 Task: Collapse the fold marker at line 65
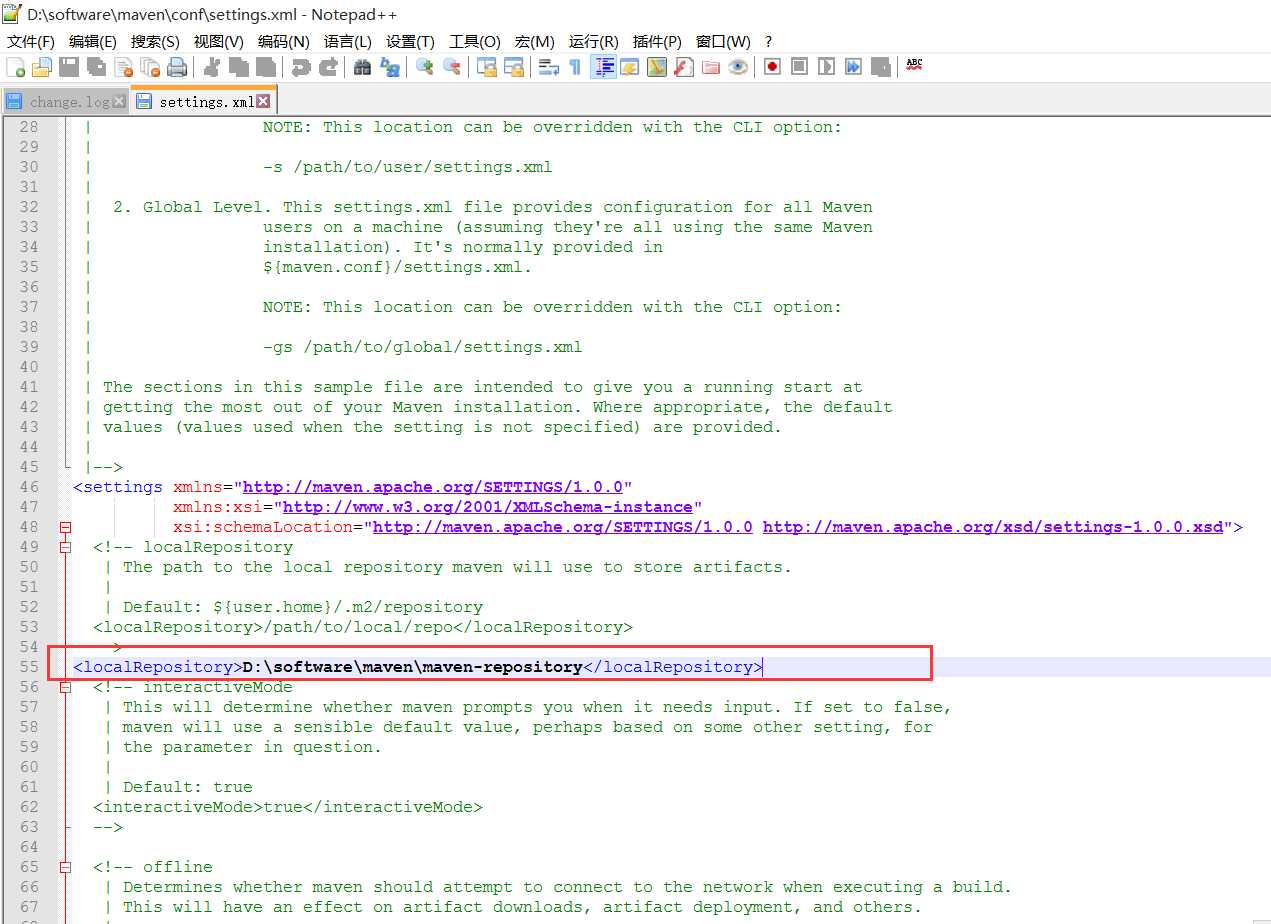coord(66,867)
